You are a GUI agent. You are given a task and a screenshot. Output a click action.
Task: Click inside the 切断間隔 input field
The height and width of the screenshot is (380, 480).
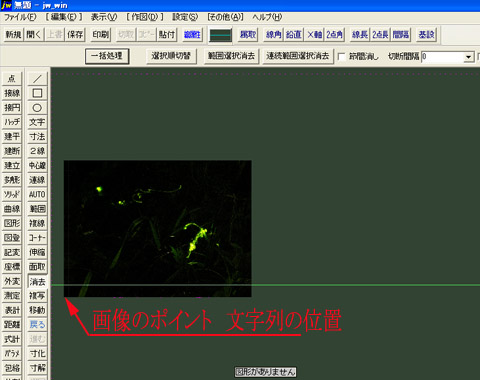click(x=443, y=57)
